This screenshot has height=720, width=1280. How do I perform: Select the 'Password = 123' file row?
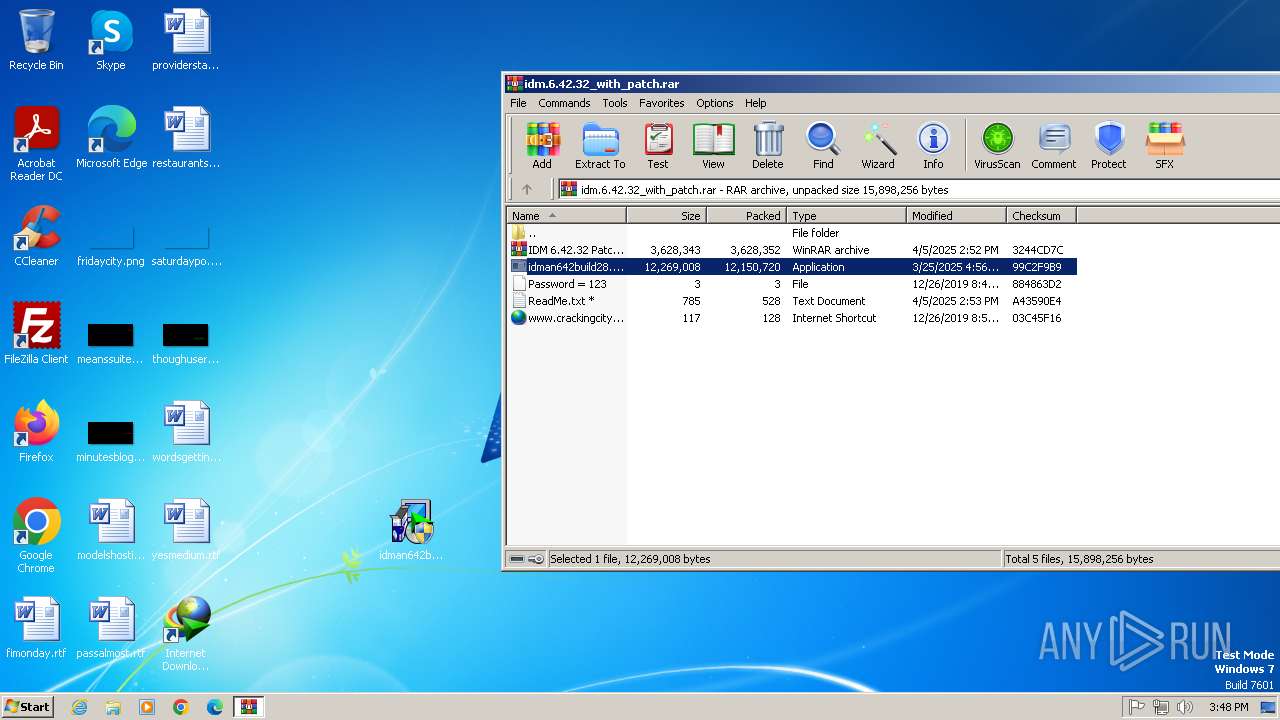click(792, 284)
